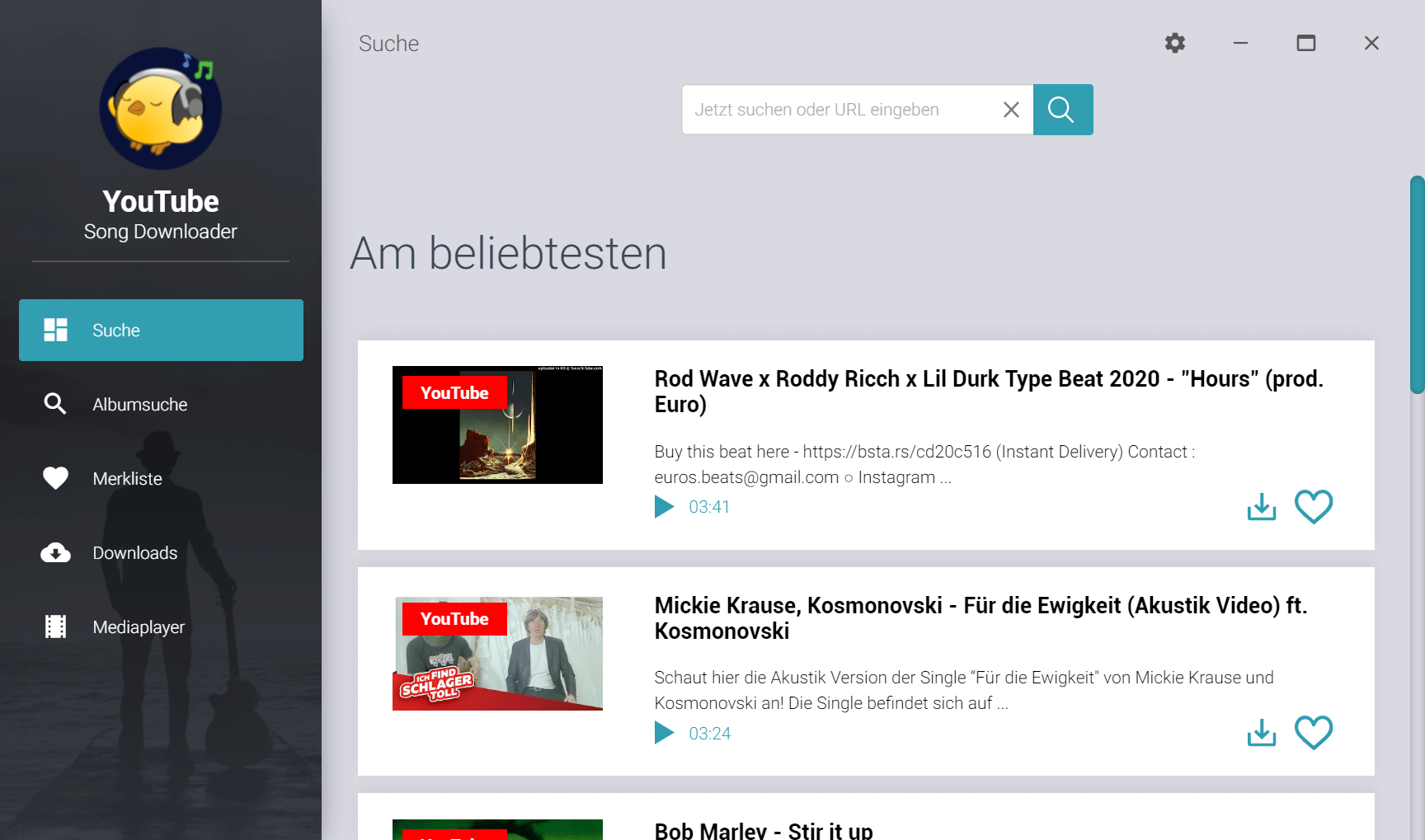Click the "Am beliebtesten" heading
The image size is (1425, 840).
508,253
